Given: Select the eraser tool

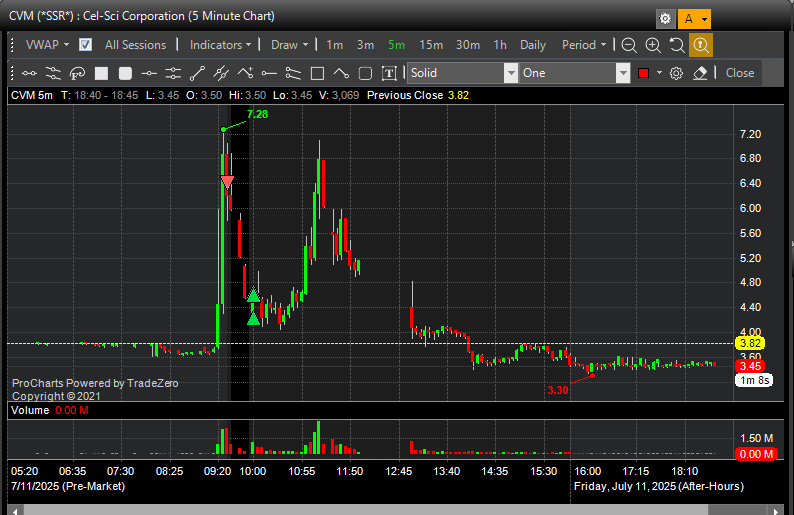Looking at the screenshot, I should click(700, 73).
